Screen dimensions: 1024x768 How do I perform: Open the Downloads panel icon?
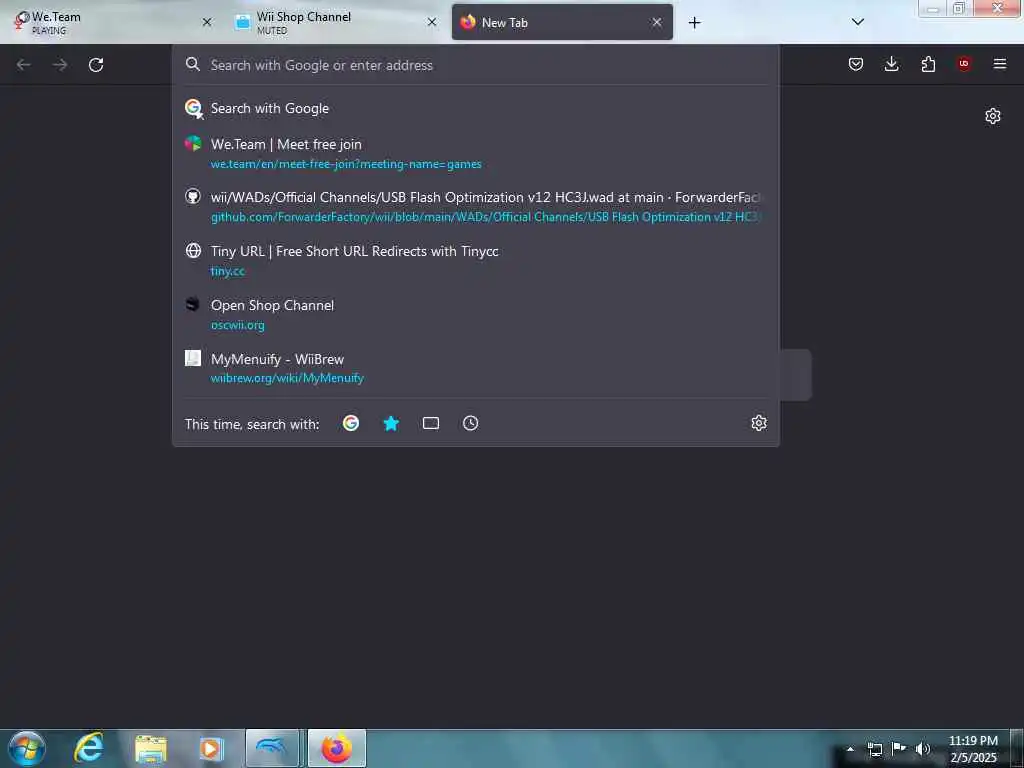[891, 64]
